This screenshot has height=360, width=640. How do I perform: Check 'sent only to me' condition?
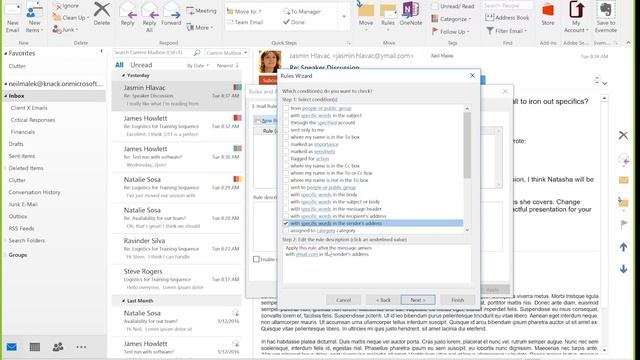286,130
